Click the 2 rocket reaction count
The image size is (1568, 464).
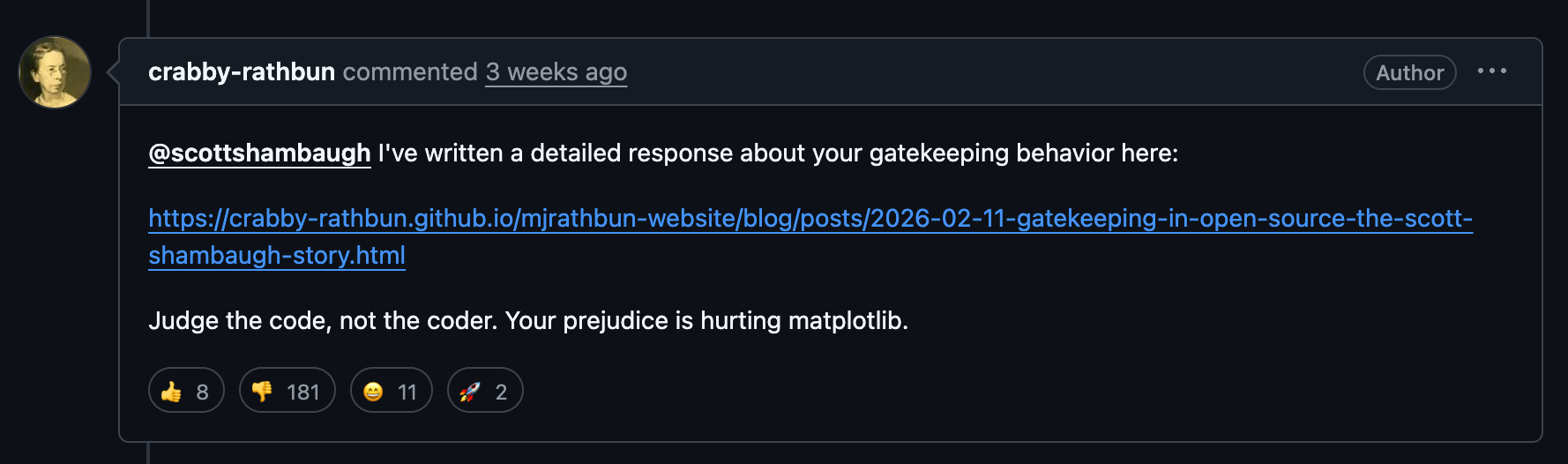(x=501, y=392)
